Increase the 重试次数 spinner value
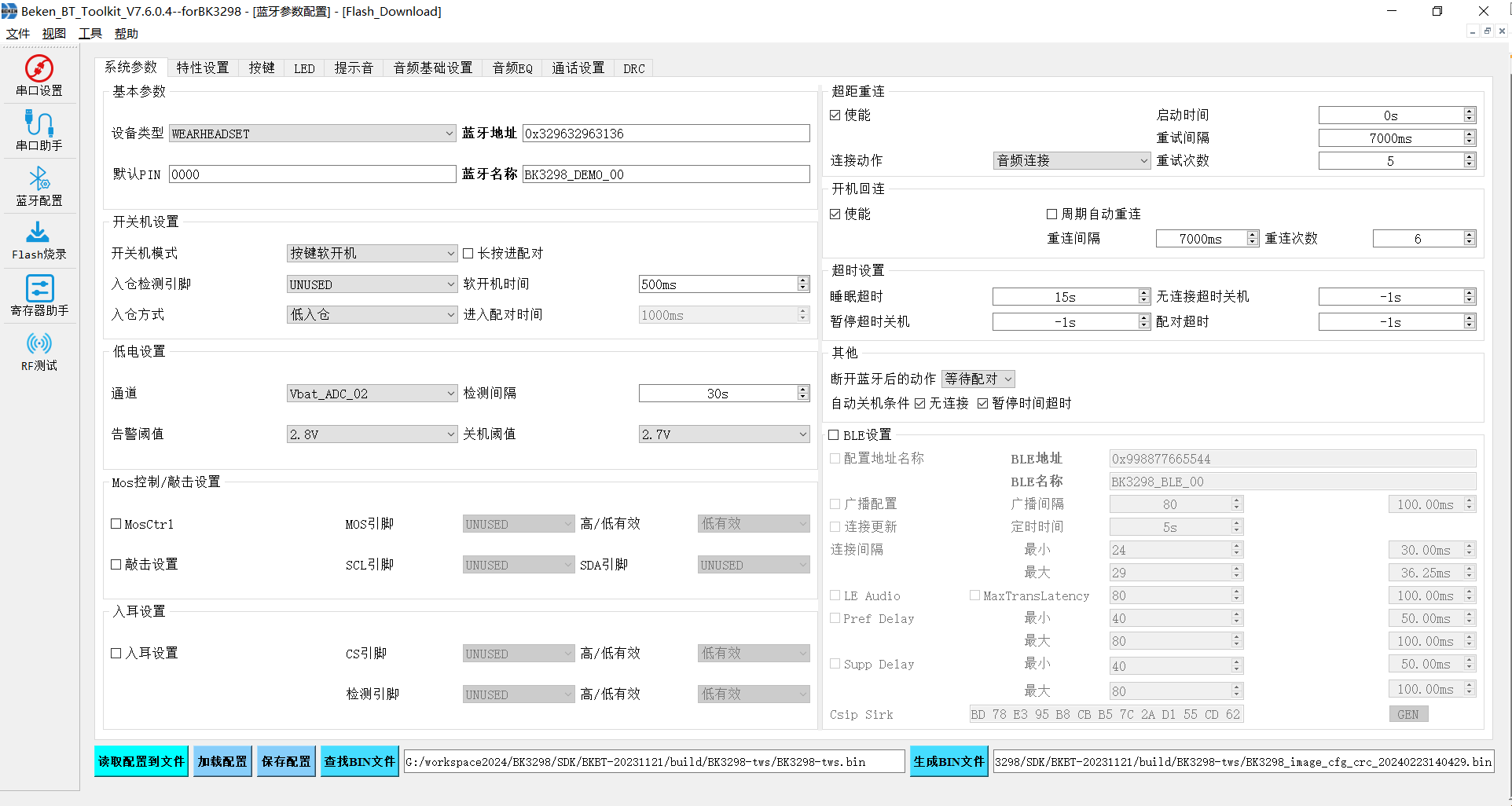Screen dimensions: 1512x806 (1469, 157)
